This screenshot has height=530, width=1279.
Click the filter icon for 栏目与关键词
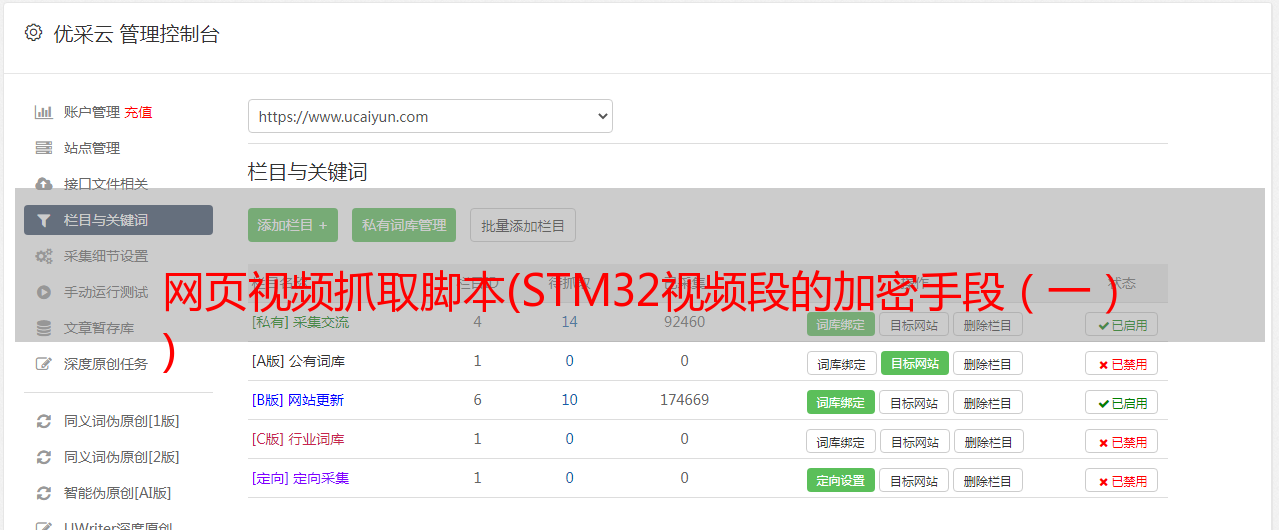[x=44, y=220]
